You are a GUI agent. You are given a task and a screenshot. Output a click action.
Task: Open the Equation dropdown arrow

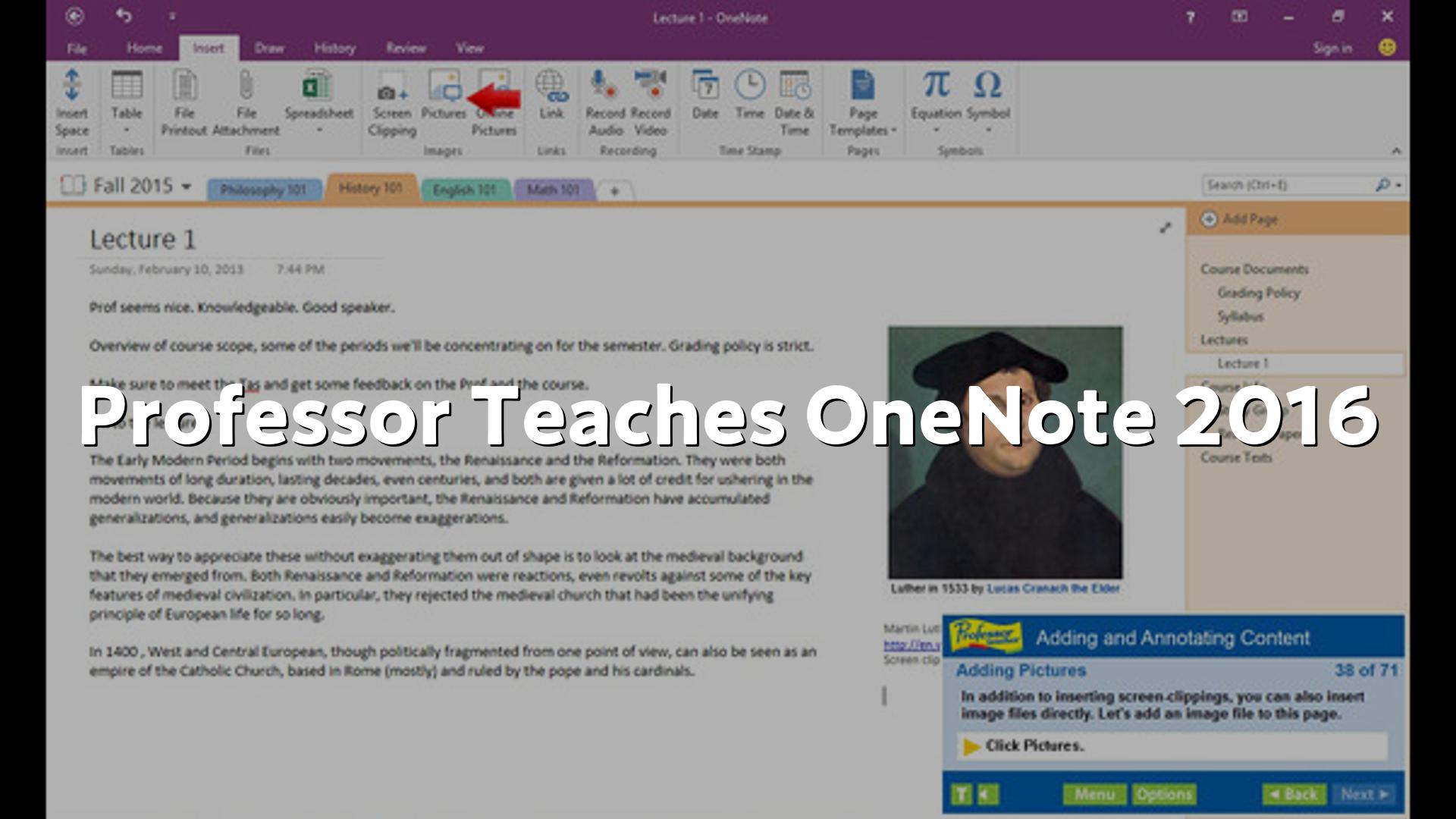[x=936, y=130]
